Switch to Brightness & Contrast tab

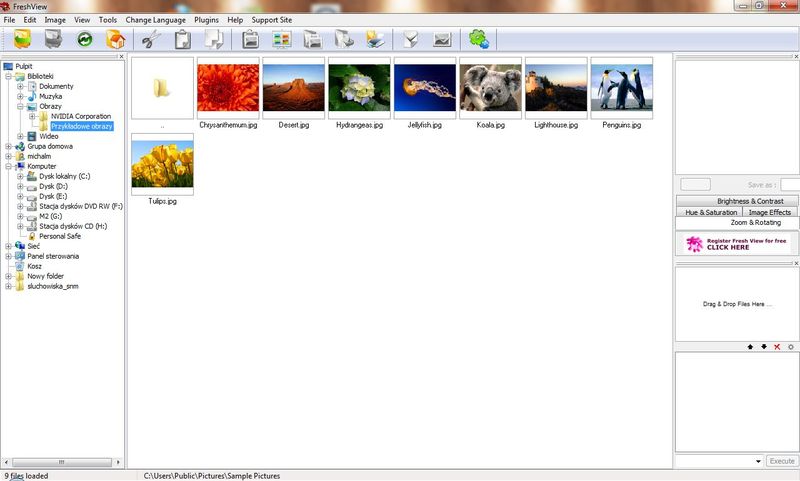click(x=737, y=201)
